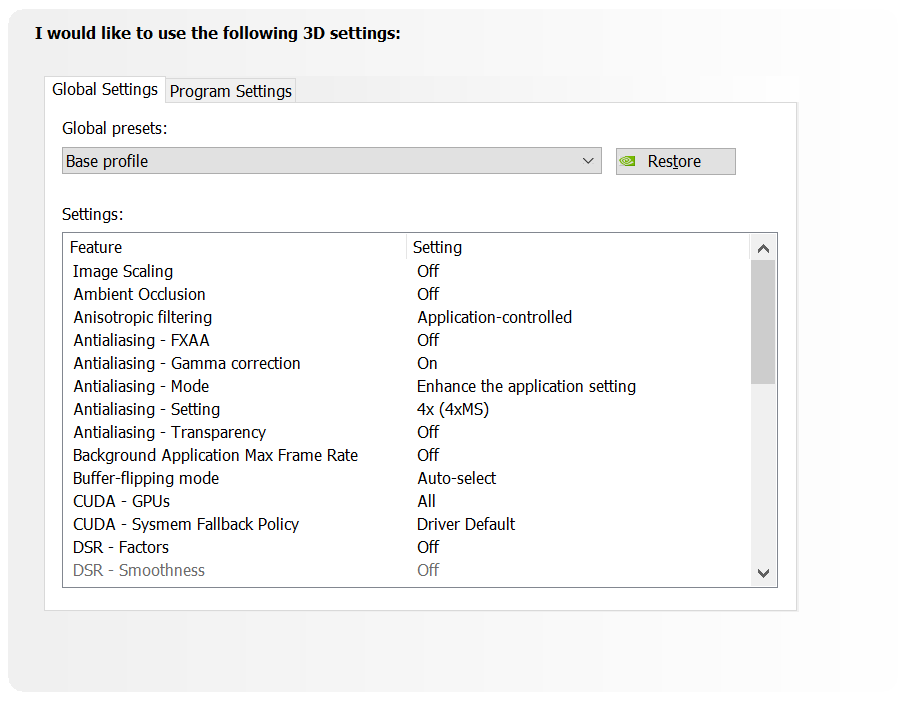Select the Buffer-flipping mode Auto-select value
This screenshot has height=704, width=910.
click(x=456, y=478)
